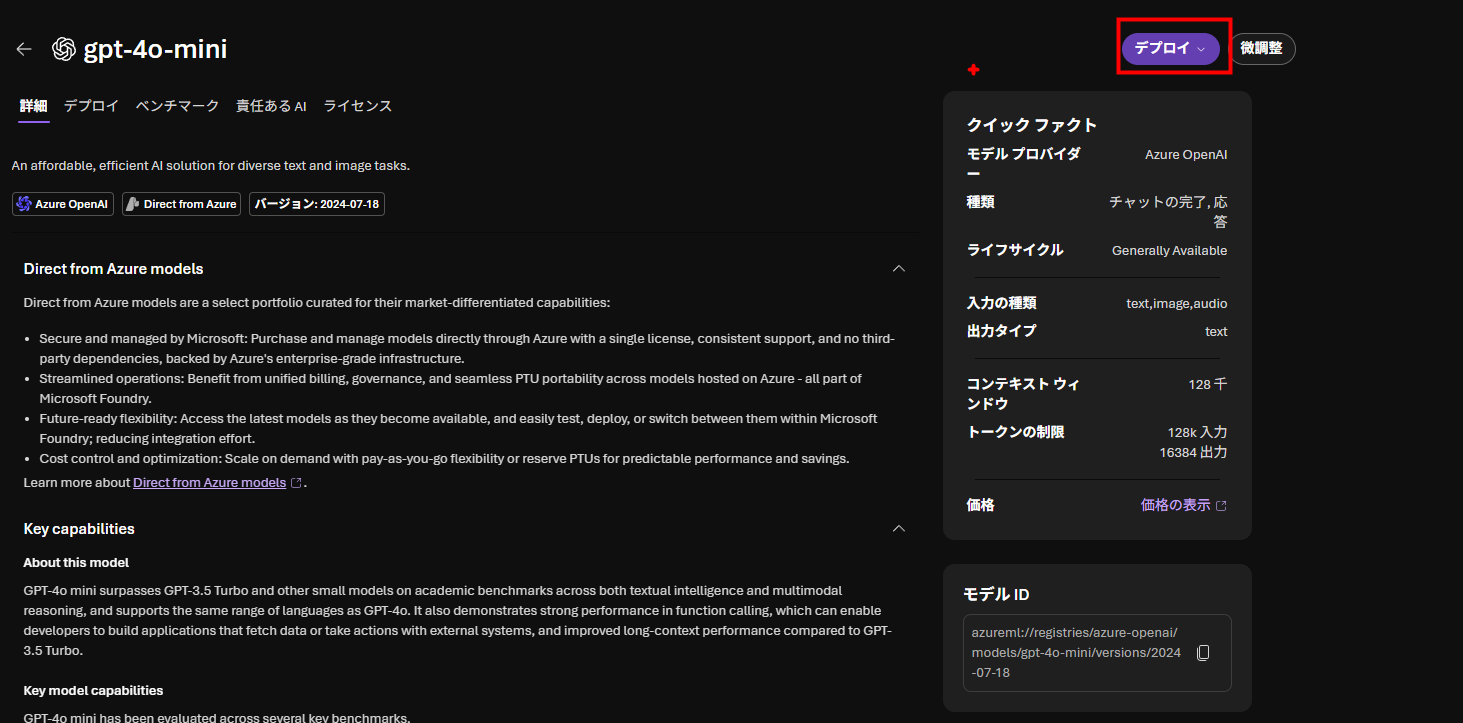Click the About this model subheading
The image size is (1463, 723).
tap(76, 563)
